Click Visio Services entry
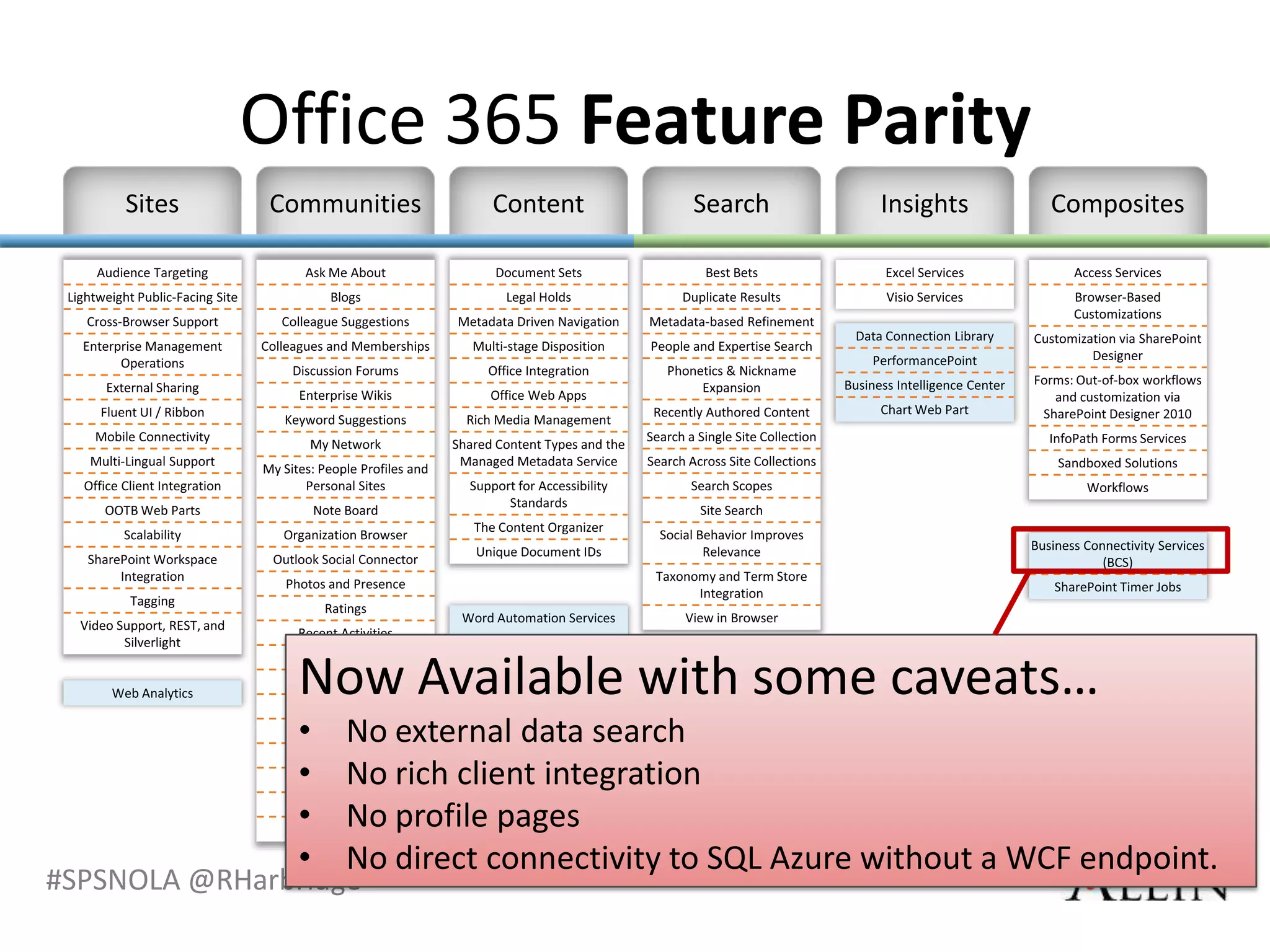The image size is (1270, 952). [x=925, y=297]
